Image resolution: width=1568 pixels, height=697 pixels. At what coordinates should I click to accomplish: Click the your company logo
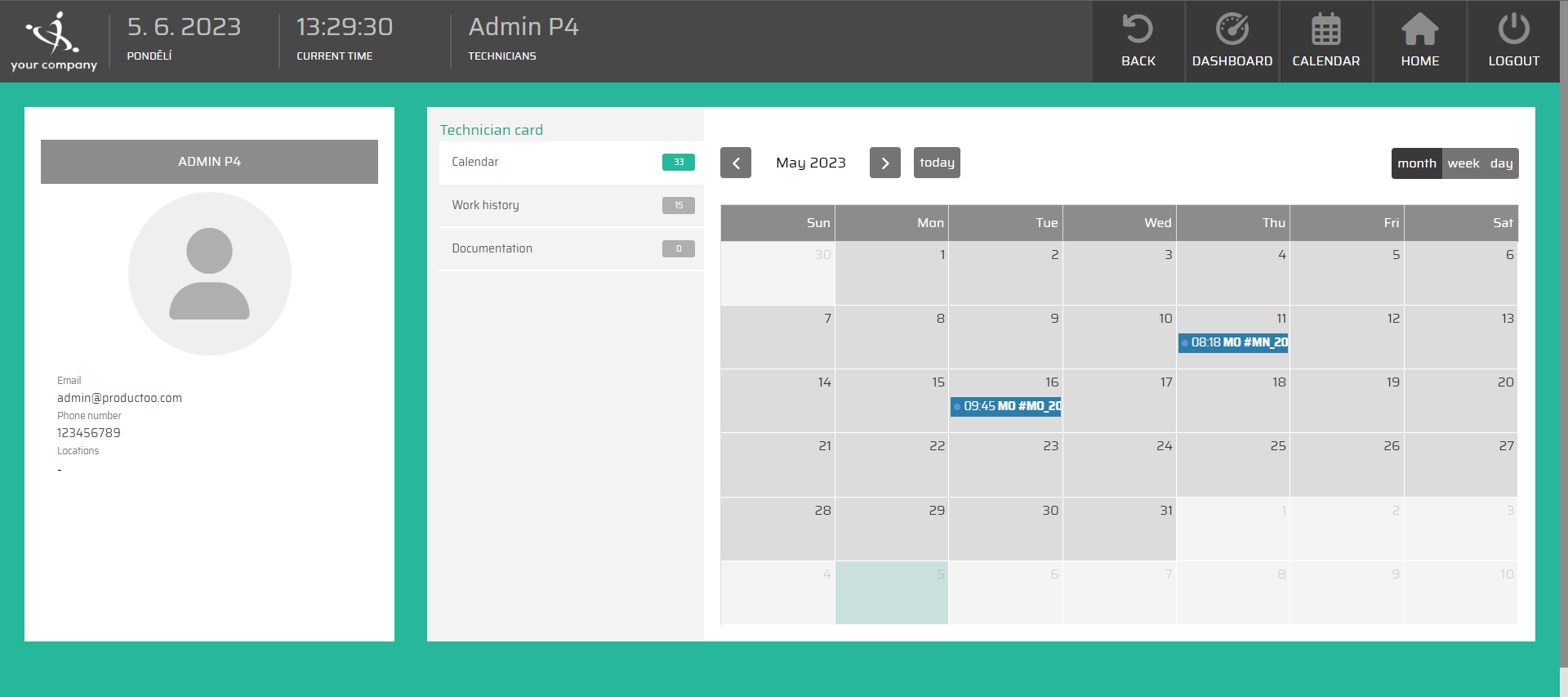click(54, 41)
